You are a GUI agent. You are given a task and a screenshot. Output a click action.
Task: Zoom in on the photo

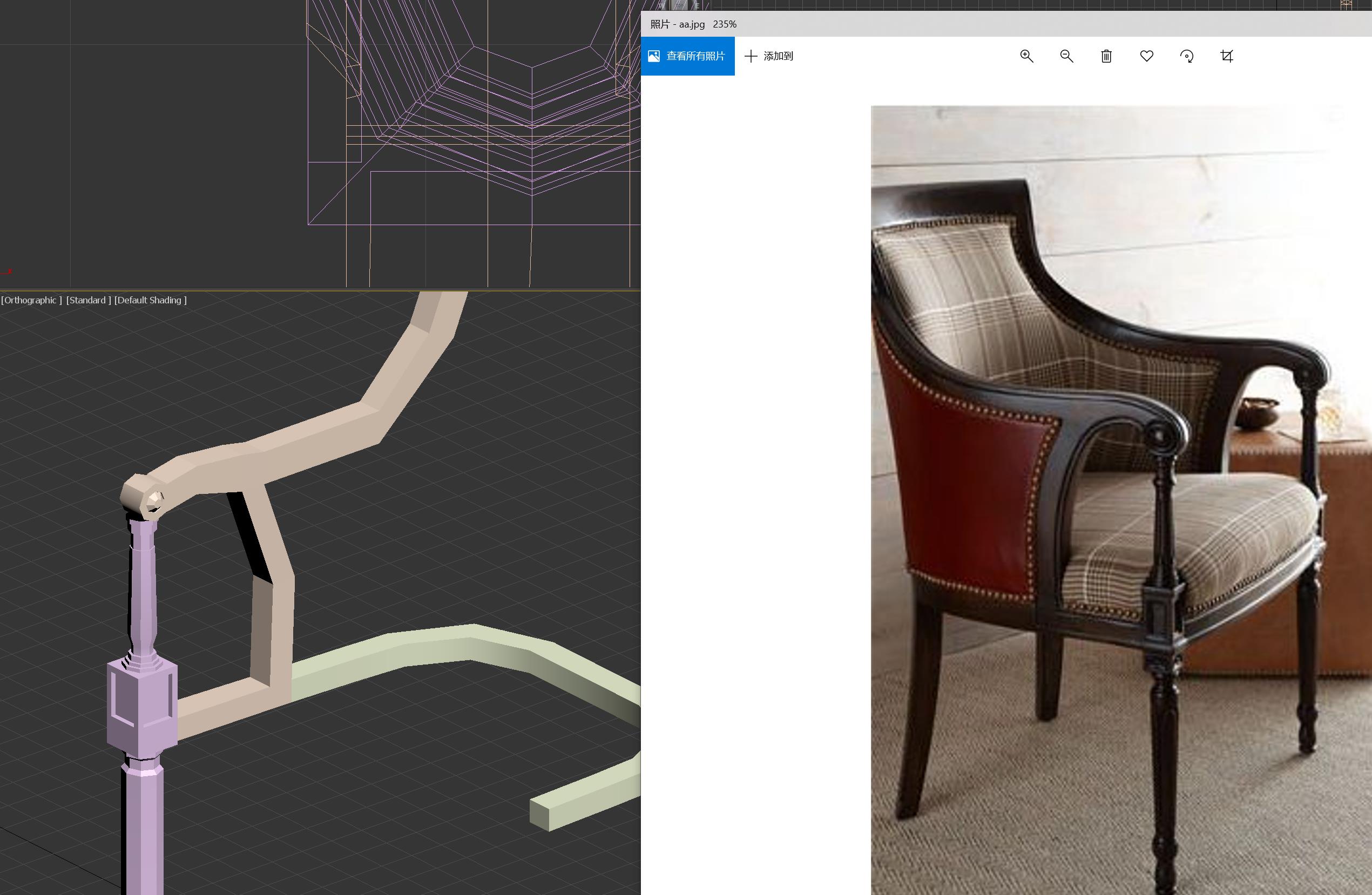tap(1026, 56)
